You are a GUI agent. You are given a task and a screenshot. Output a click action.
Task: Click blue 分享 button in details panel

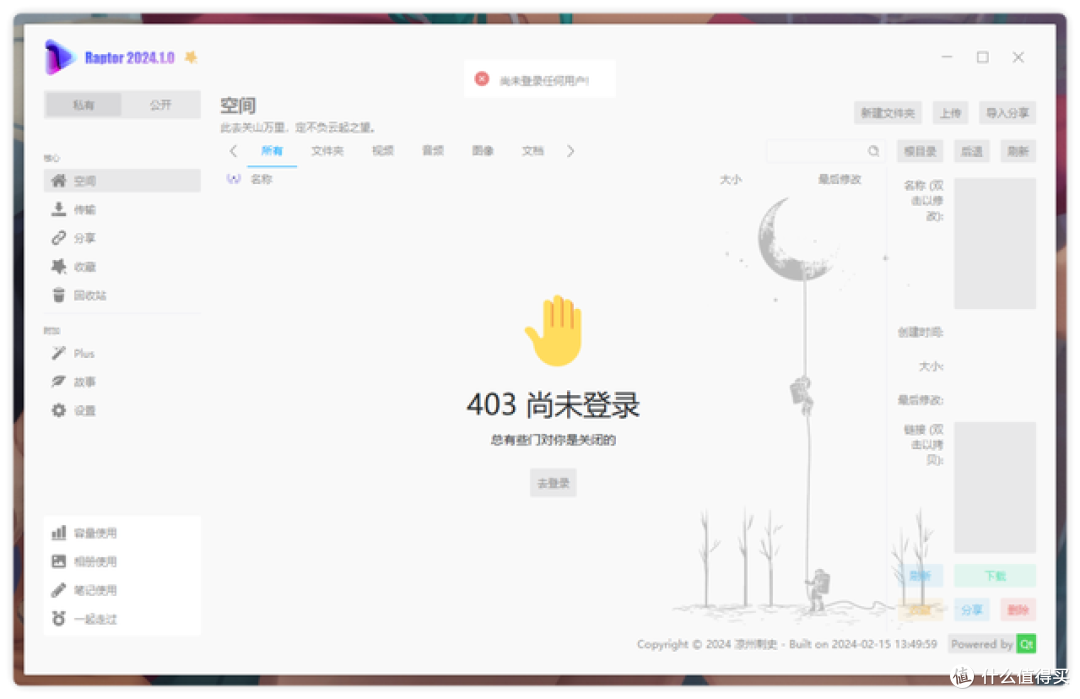point(972,609)
